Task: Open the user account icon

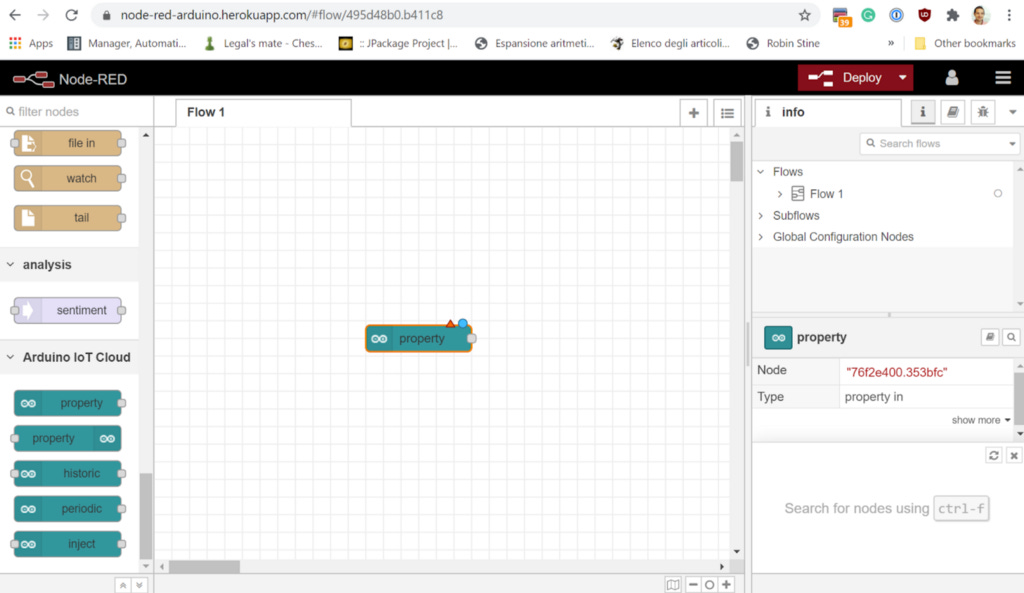Action: (x=952, y=78)
